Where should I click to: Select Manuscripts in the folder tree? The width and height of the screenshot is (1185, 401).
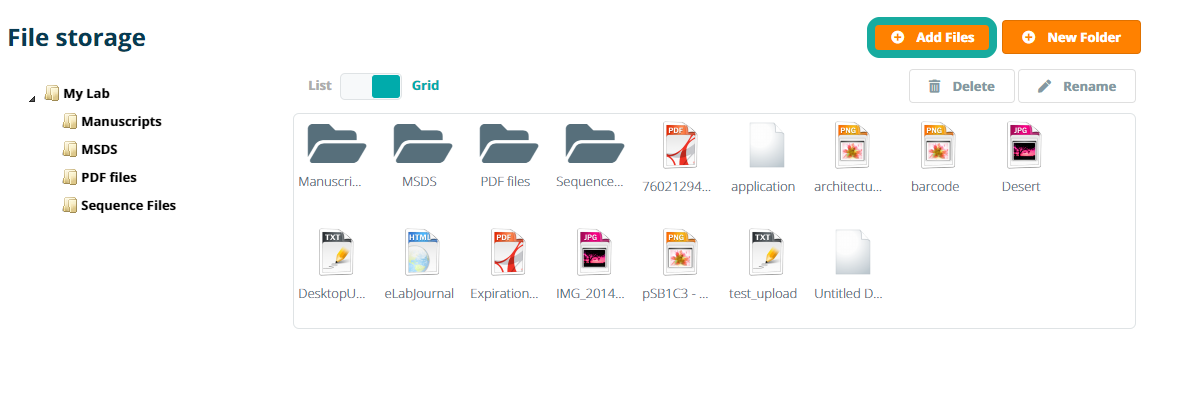click(120, 122)
